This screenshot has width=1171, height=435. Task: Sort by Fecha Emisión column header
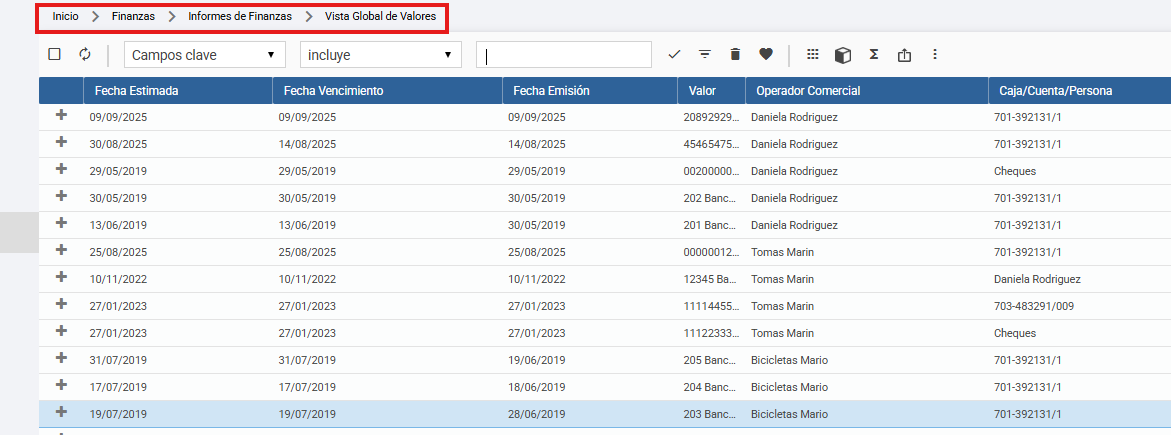(590, 90)
